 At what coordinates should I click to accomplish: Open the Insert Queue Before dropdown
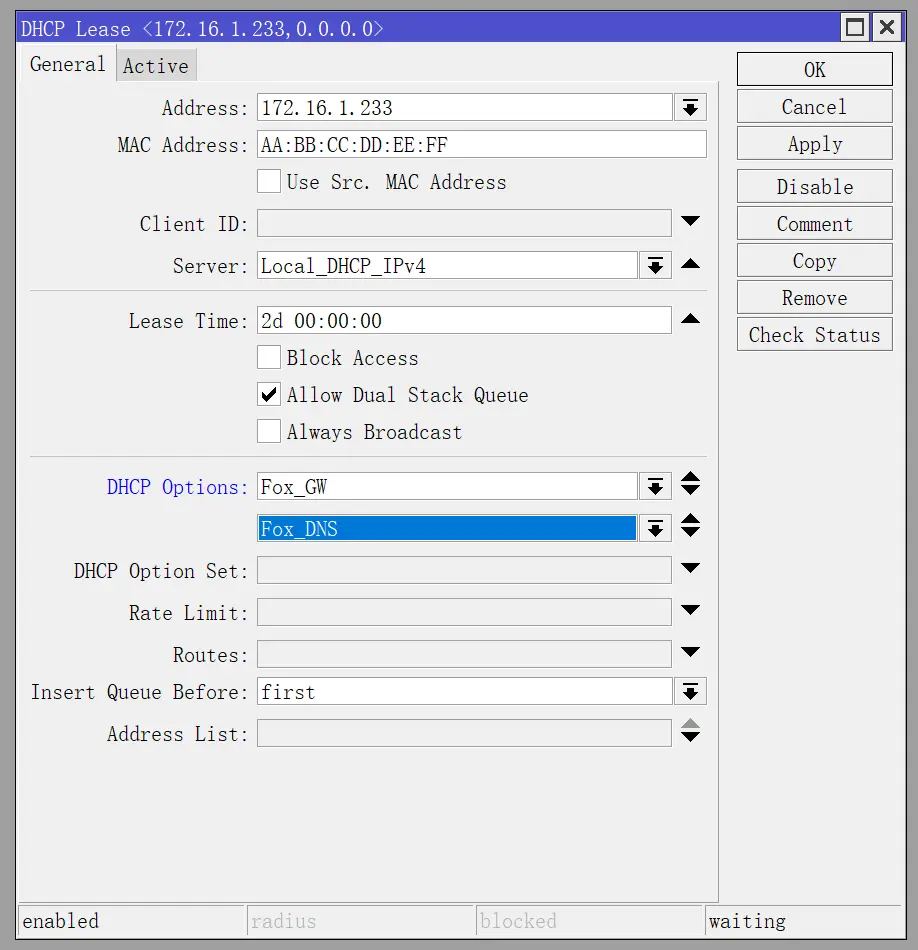[x=690, y=691]
